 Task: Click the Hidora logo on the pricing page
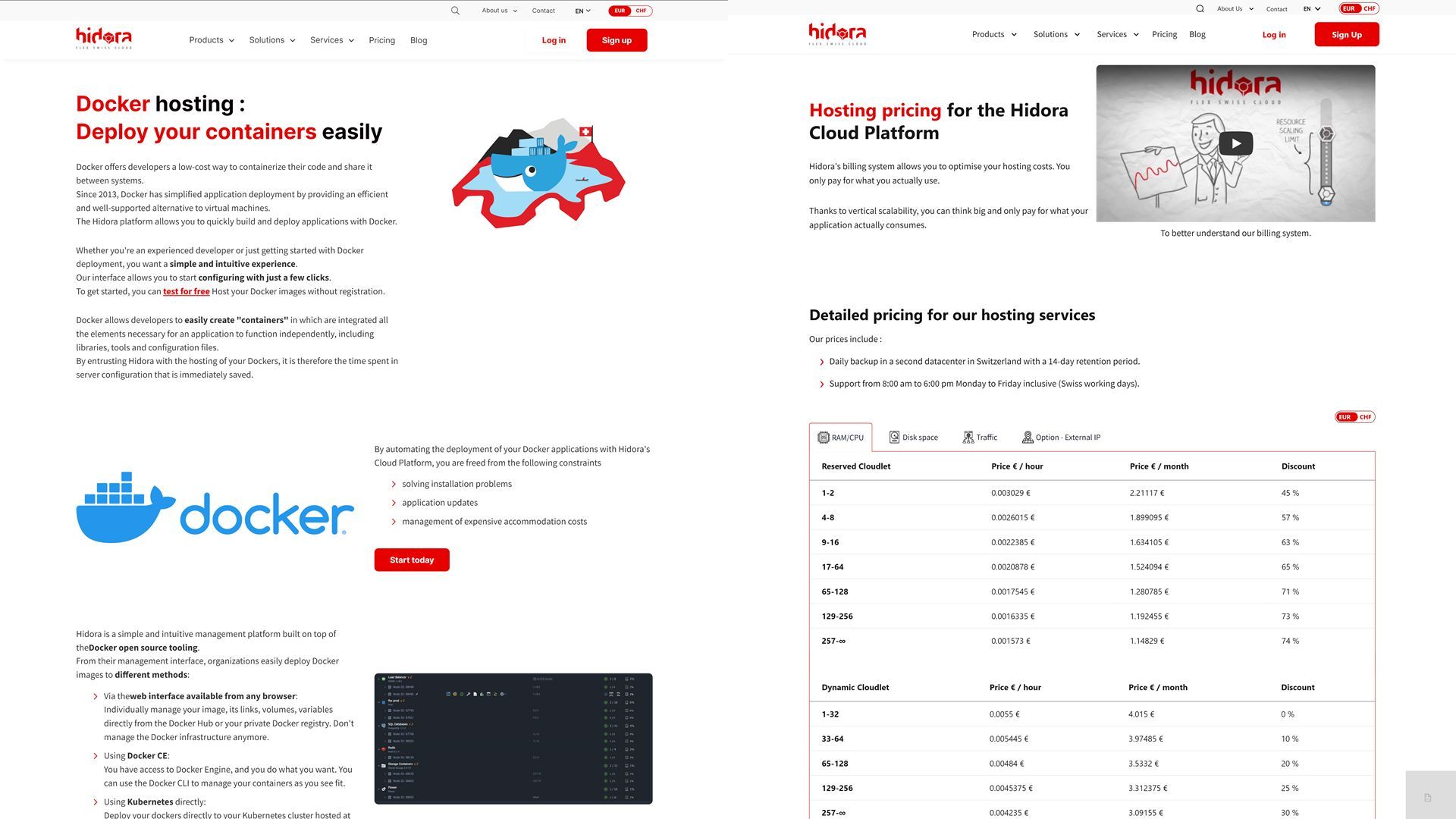pos(837,34)
